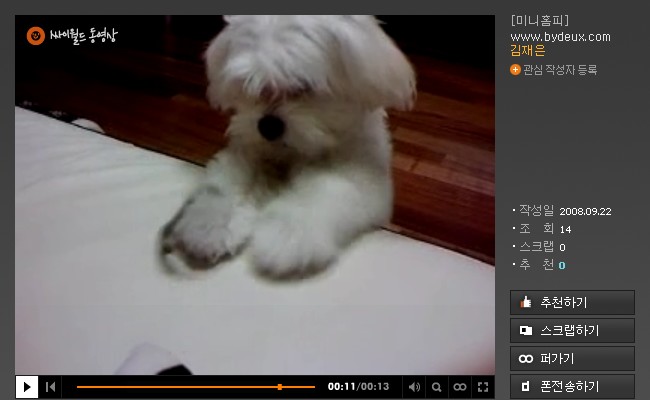
Task: Play the video with the play button
Action: tap(27, 387)
